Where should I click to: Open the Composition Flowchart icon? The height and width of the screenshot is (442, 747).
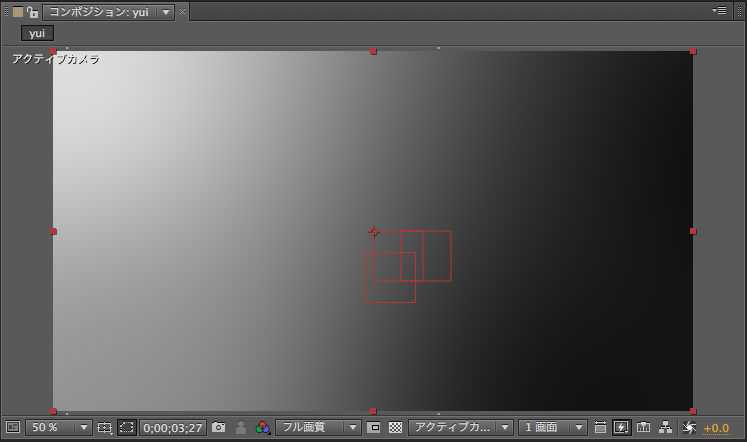(666, 427)
